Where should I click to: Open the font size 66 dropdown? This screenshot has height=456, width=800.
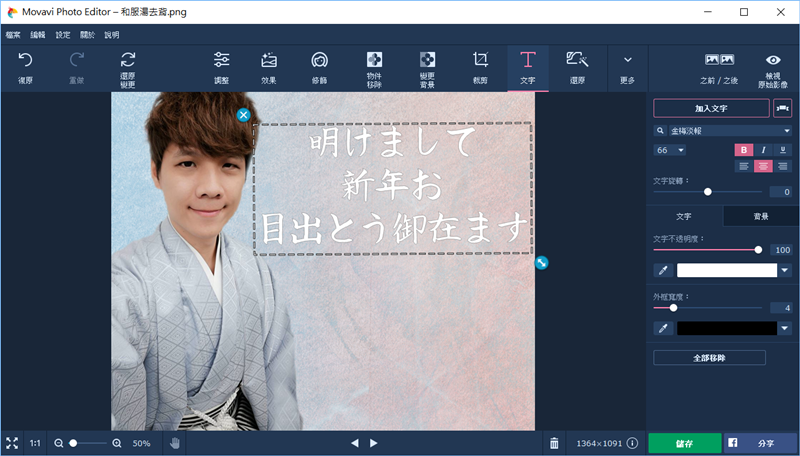(x=669, y=150)
